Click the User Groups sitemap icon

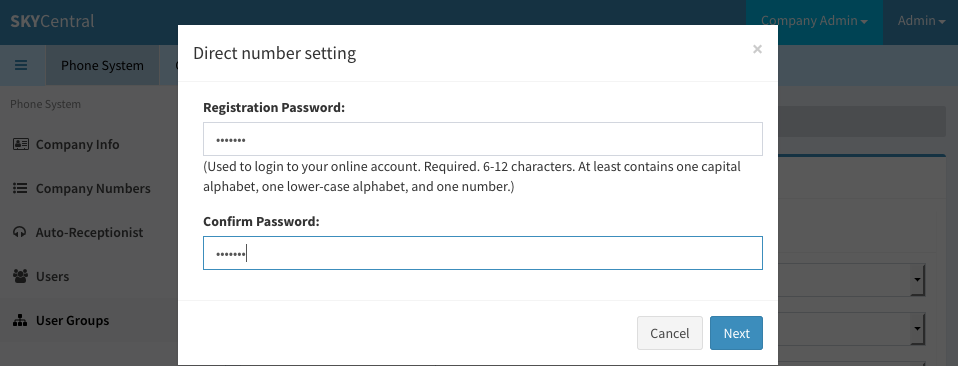point(21,320)
